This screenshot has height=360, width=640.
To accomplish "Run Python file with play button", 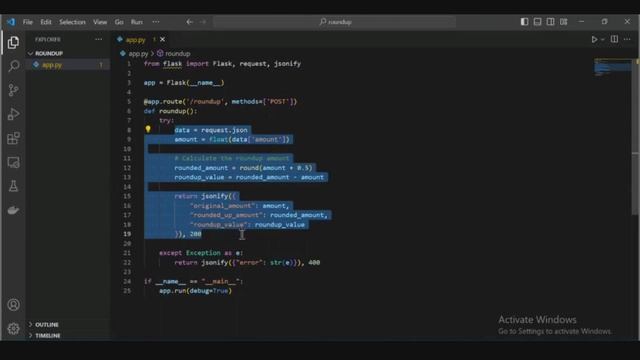I will coord(594,40).
